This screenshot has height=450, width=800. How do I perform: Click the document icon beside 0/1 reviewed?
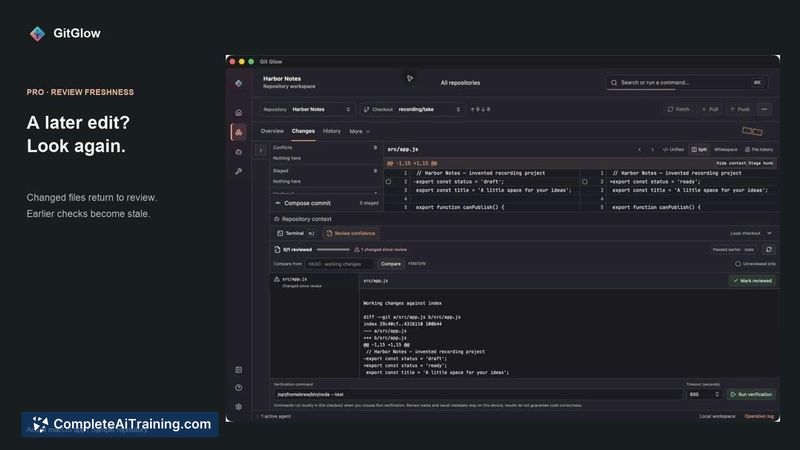point(277,249)
